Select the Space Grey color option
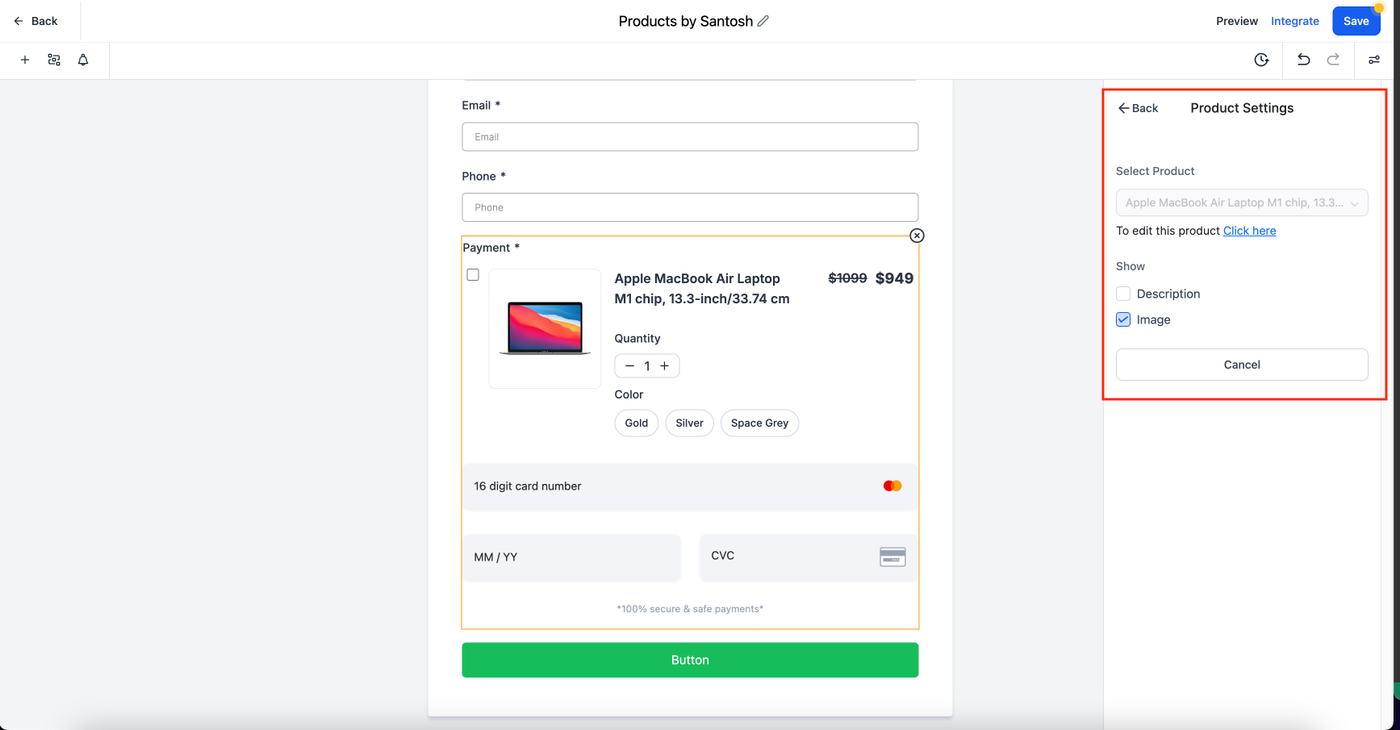The height and width of the screenshot is (730, 1400). tap(759, 423)
